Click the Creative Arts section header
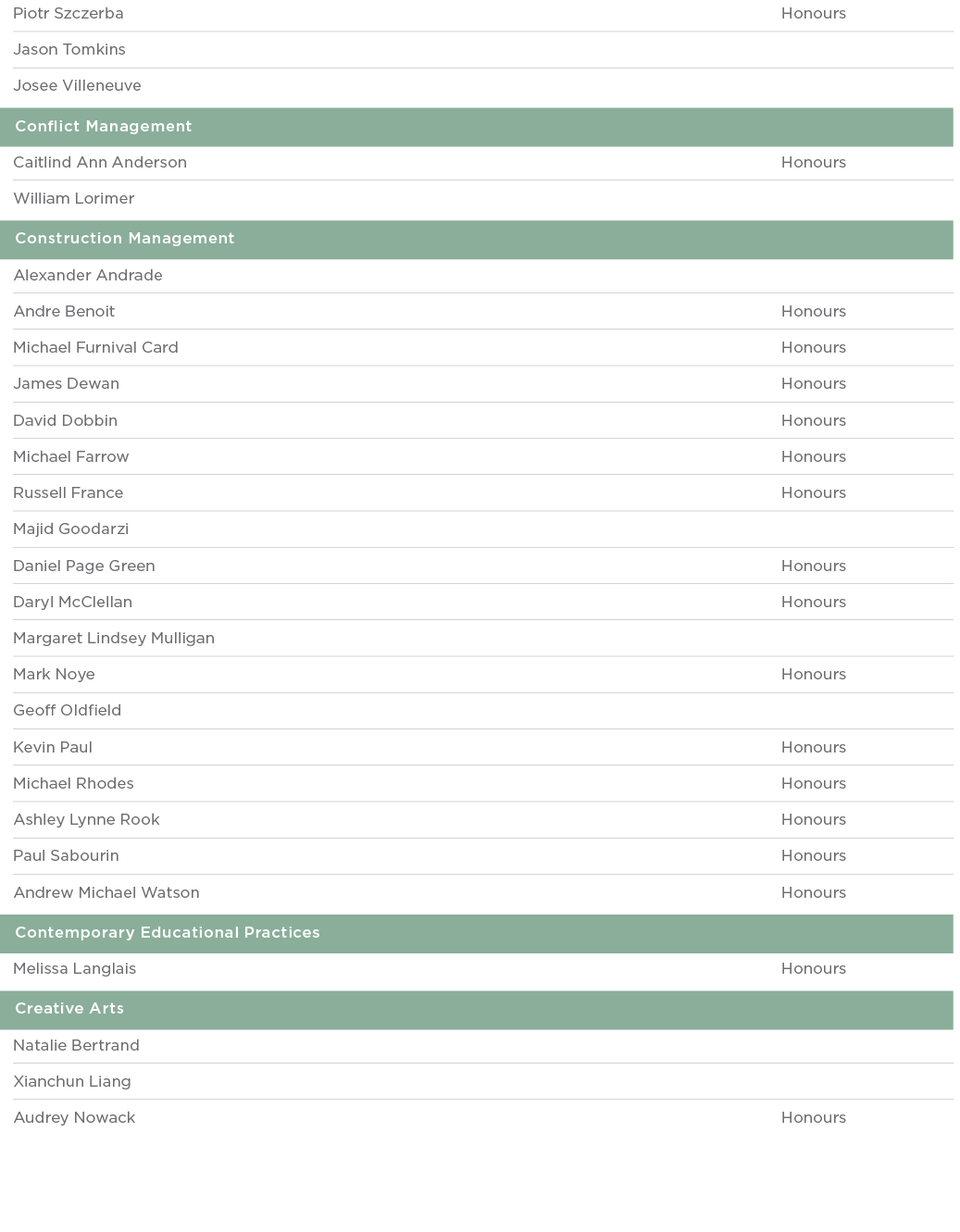The image size is (960, 1232). (69, 1009)
